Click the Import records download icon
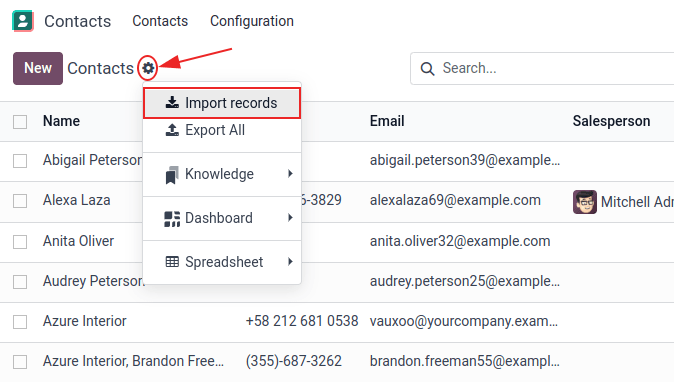Image resolution: width=674 pixels, height=382 pixels. tap(172, 103)
